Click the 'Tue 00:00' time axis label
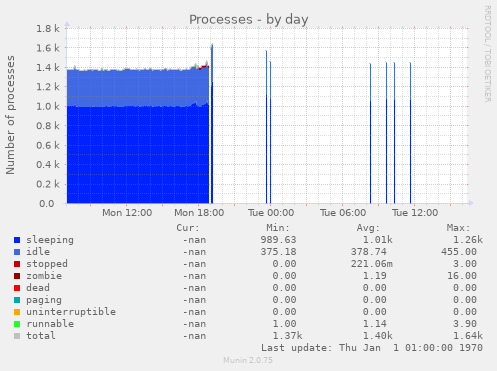 (x=271, y=213)
